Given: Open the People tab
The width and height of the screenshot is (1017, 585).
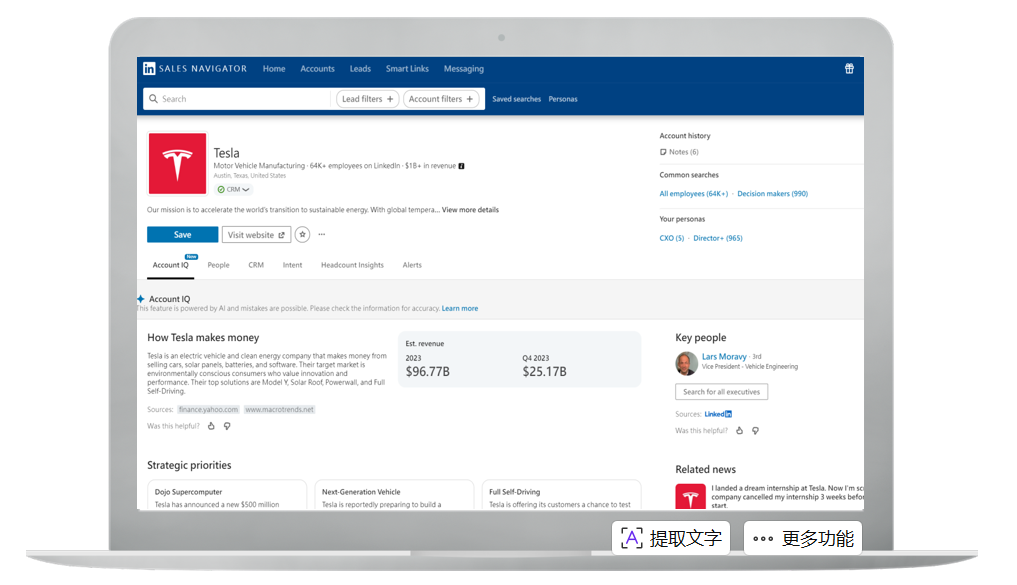Looking at the screenshot, I should tap(218, 265).
